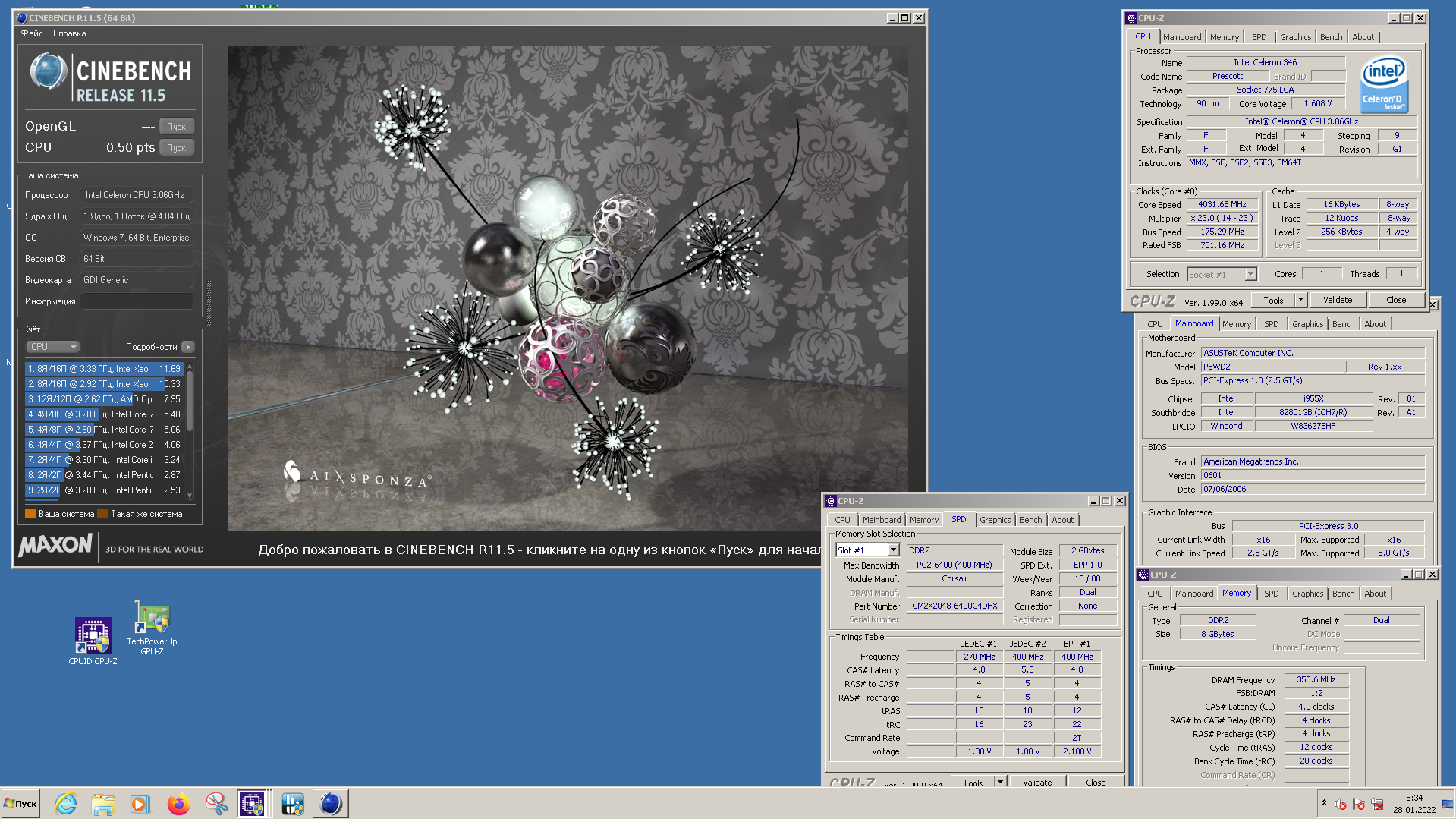Select ranking row 6 with score 4.06
Image resolution: width=1456 pixels, height=819 pixels.
click(x=104, y=445)
